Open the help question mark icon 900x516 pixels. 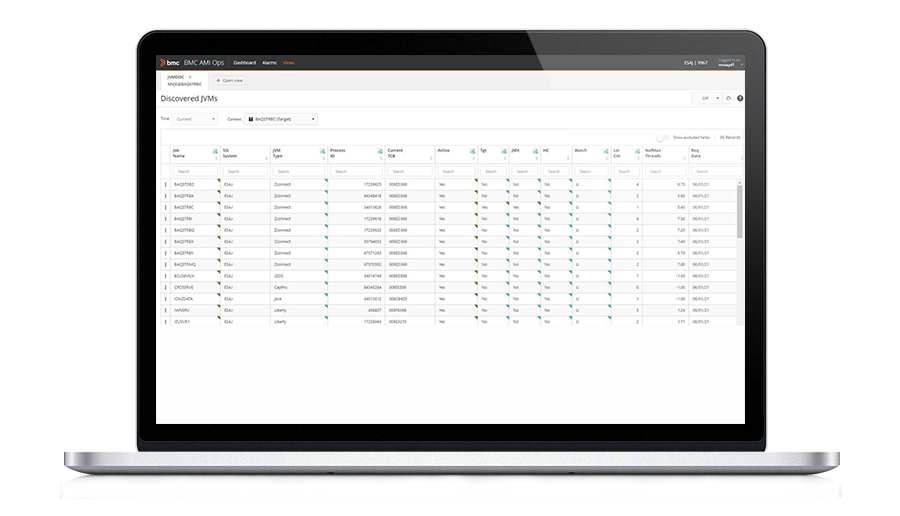(x=740, y=99)
